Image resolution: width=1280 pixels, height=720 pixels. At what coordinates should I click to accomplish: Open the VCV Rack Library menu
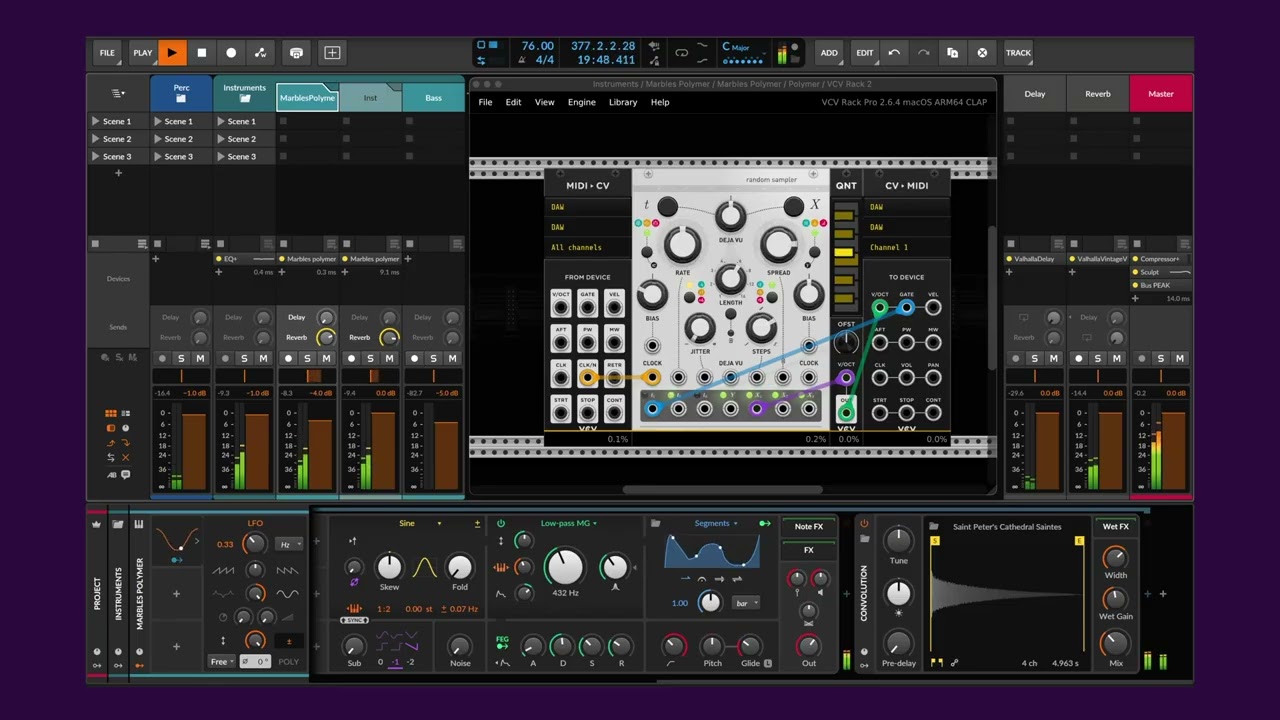(x=622, y=102)
